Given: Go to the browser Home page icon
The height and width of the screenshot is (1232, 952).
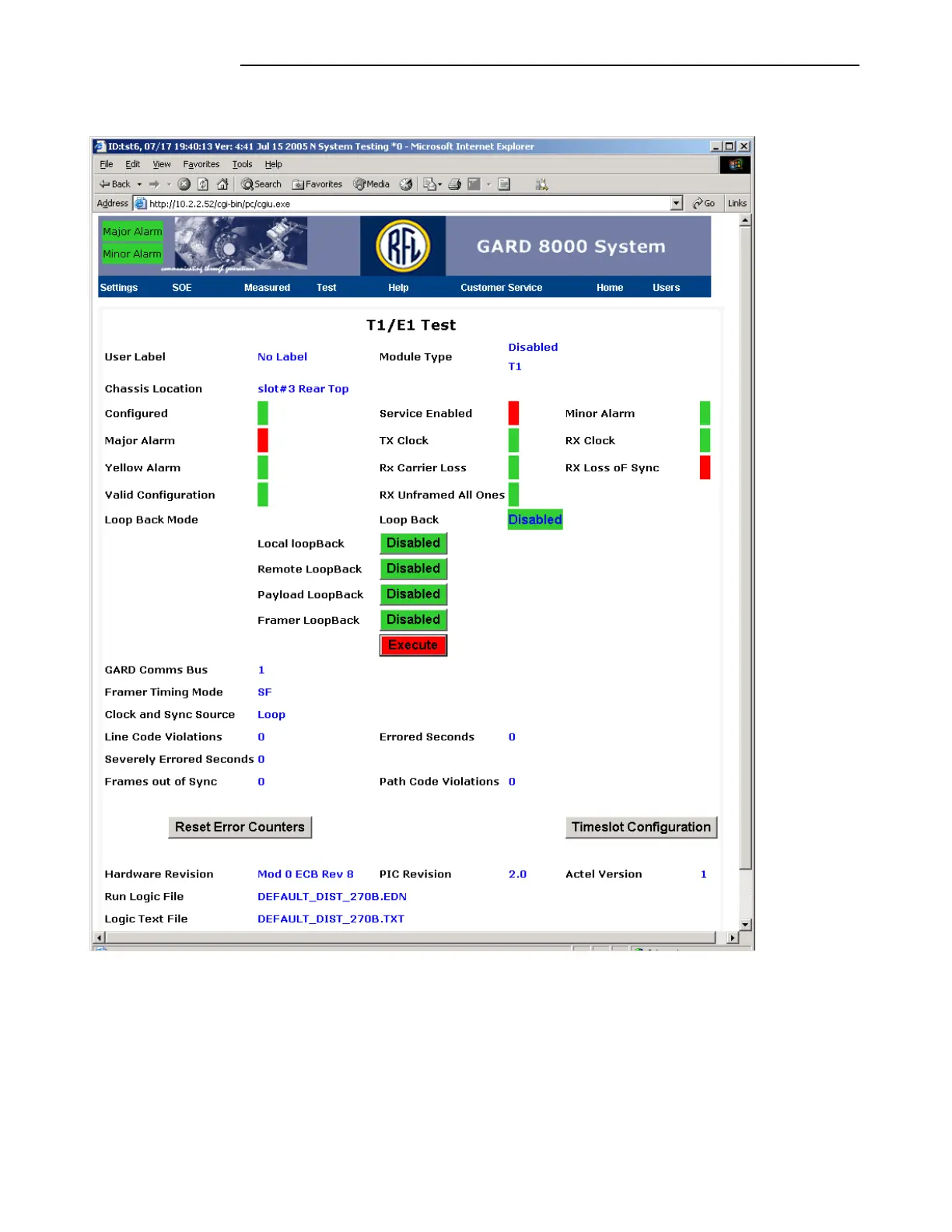Looking at the screenshot, I should pos(222,184).
